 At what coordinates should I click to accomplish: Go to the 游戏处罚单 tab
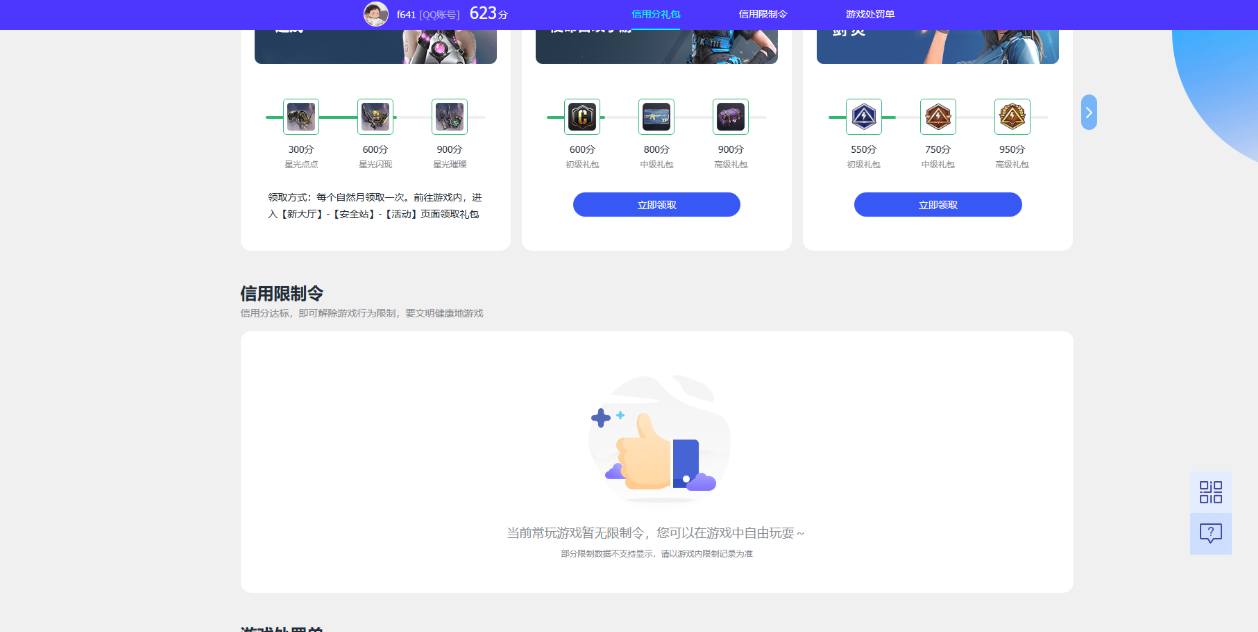870,14
